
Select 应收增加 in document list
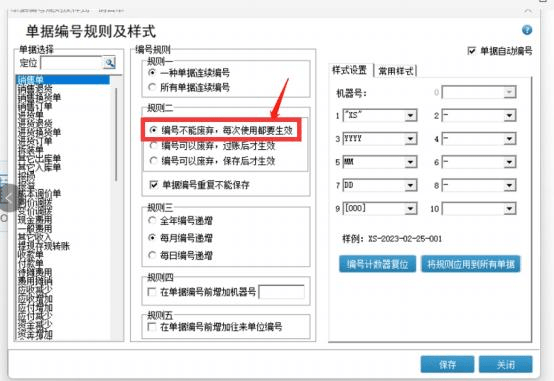click(x=35, y=298)
